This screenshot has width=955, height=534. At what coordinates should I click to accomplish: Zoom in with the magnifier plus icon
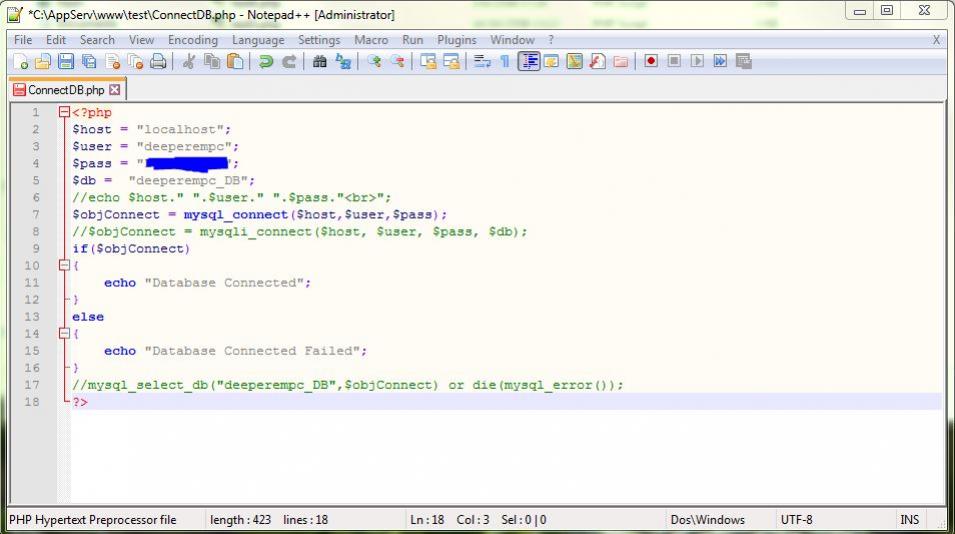(x=374, y=61)
